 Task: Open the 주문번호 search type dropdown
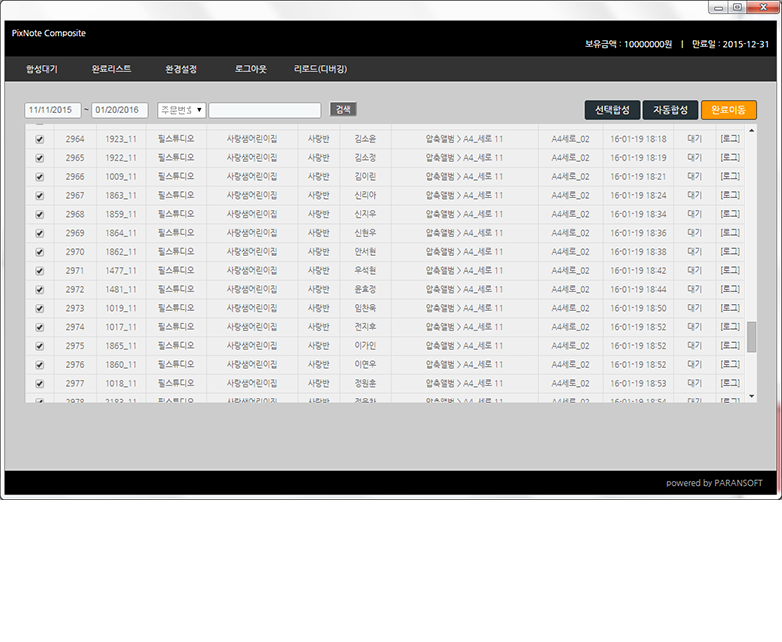pyautogui.click(x=181, y=110)
